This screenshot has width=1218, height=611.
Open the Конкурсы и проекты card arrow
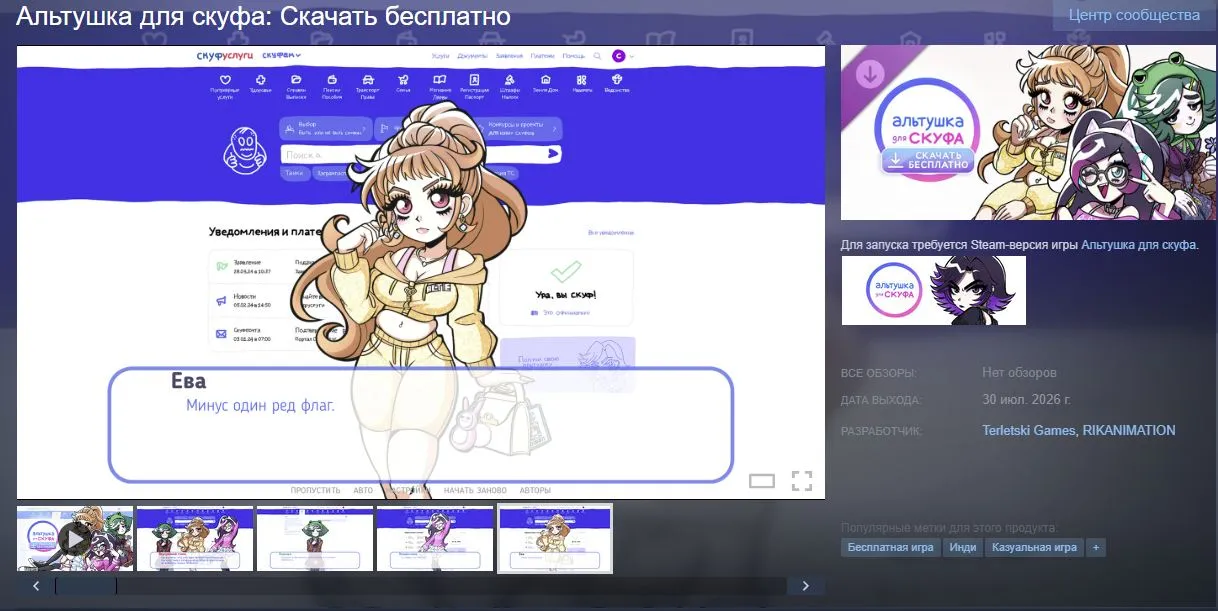[555, 128]
